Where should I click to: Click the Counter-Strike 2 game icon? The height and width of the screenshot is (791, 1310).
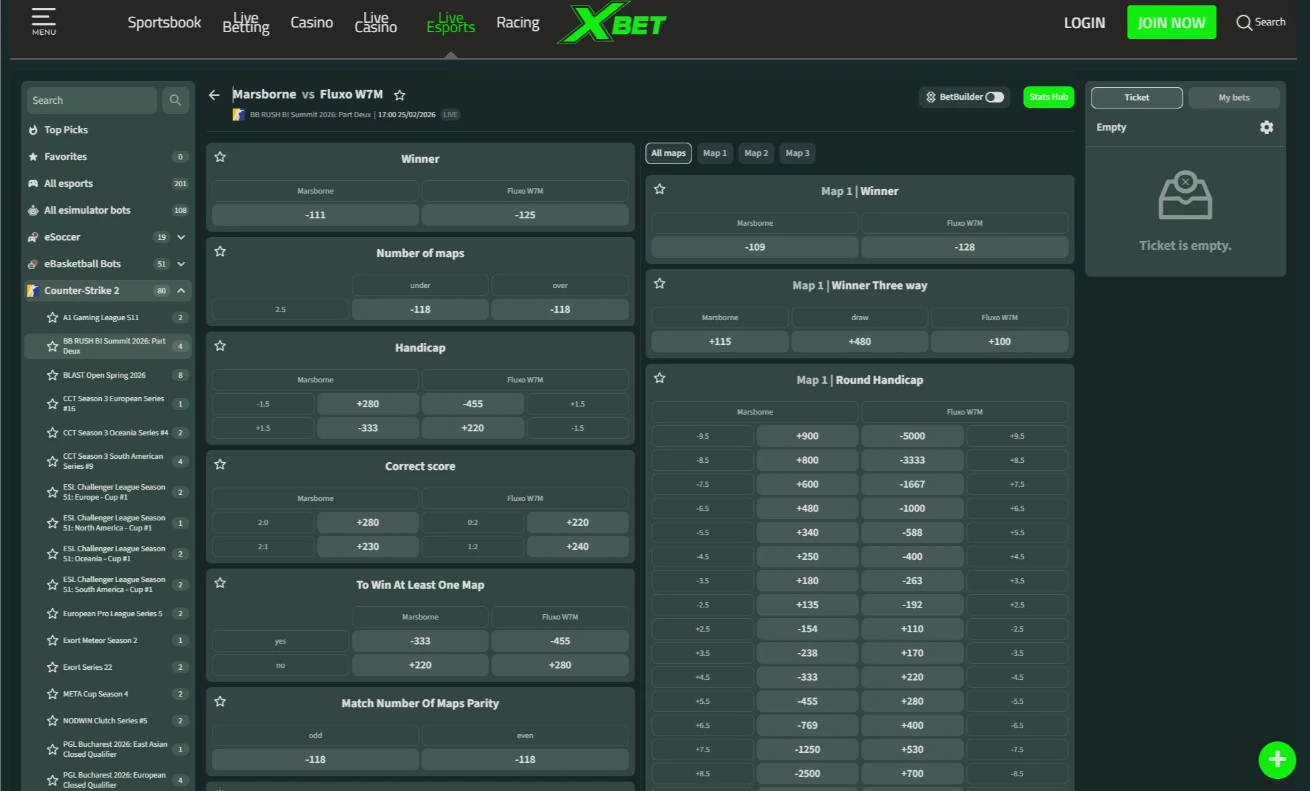pyautogui.click(x=33, y=290)
